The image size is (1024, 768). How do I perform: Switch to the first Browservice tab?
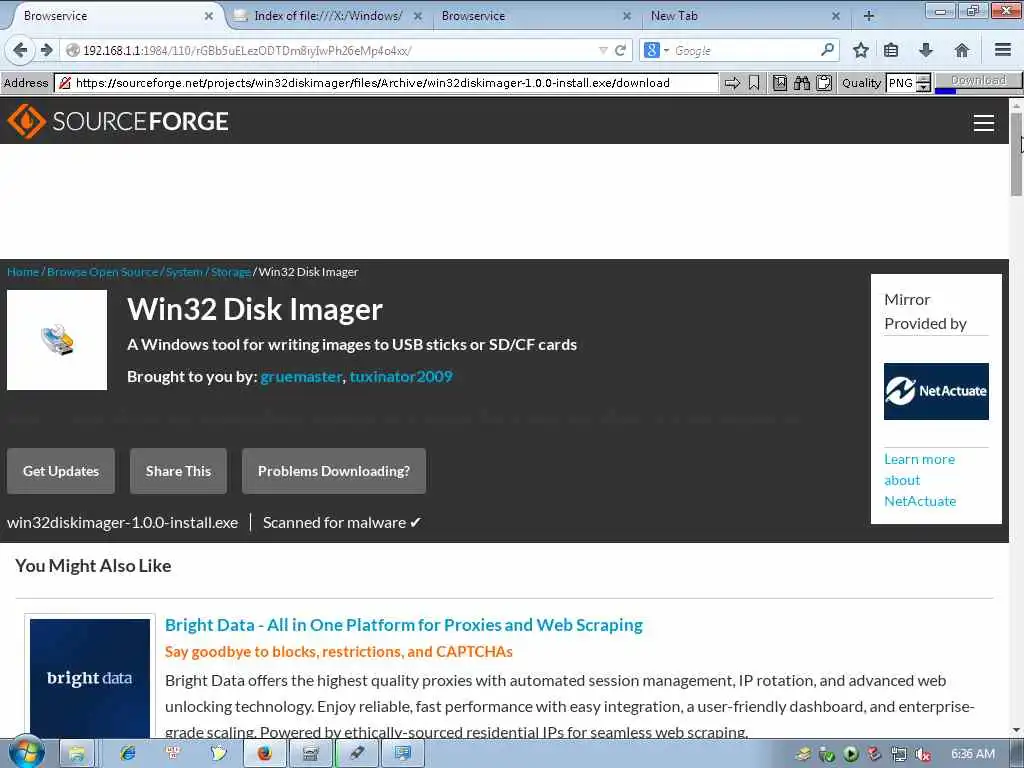(x=111, y=16)
